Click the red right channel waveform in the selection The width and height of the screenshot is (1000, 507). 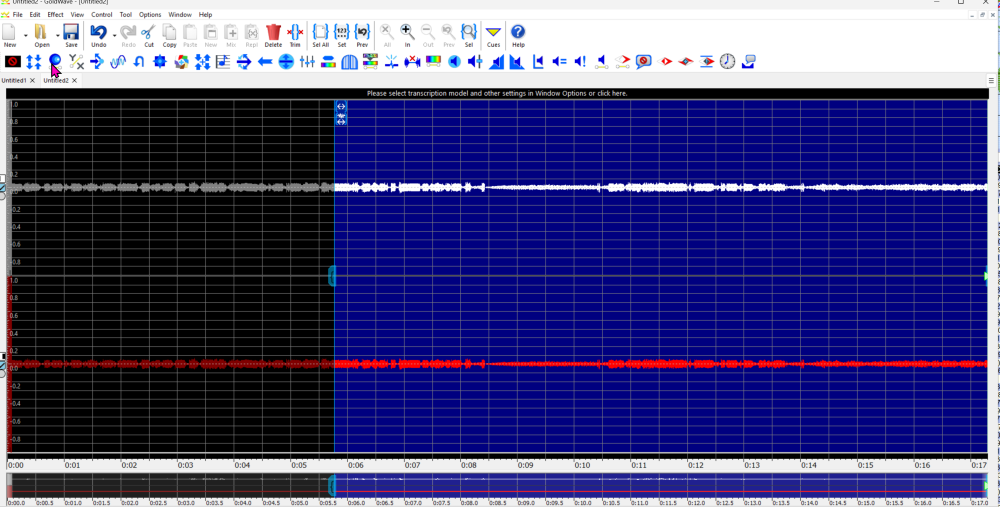pos(660,364)
